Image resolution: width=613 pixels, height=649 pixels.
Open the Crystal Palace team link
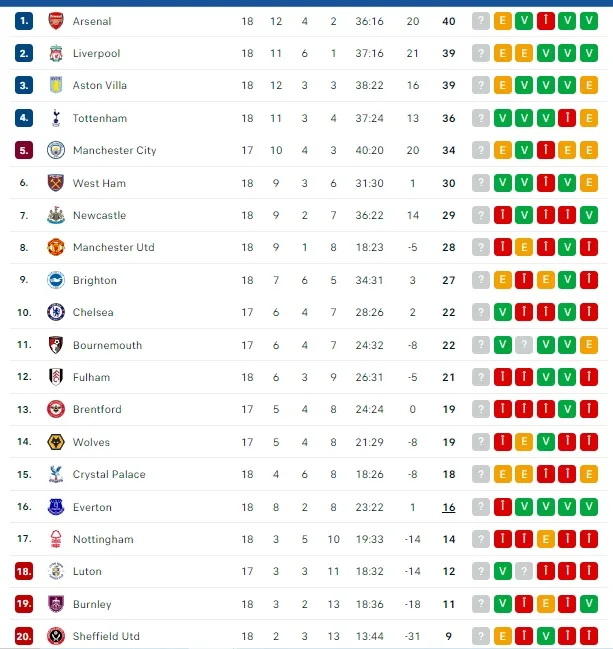109,474
